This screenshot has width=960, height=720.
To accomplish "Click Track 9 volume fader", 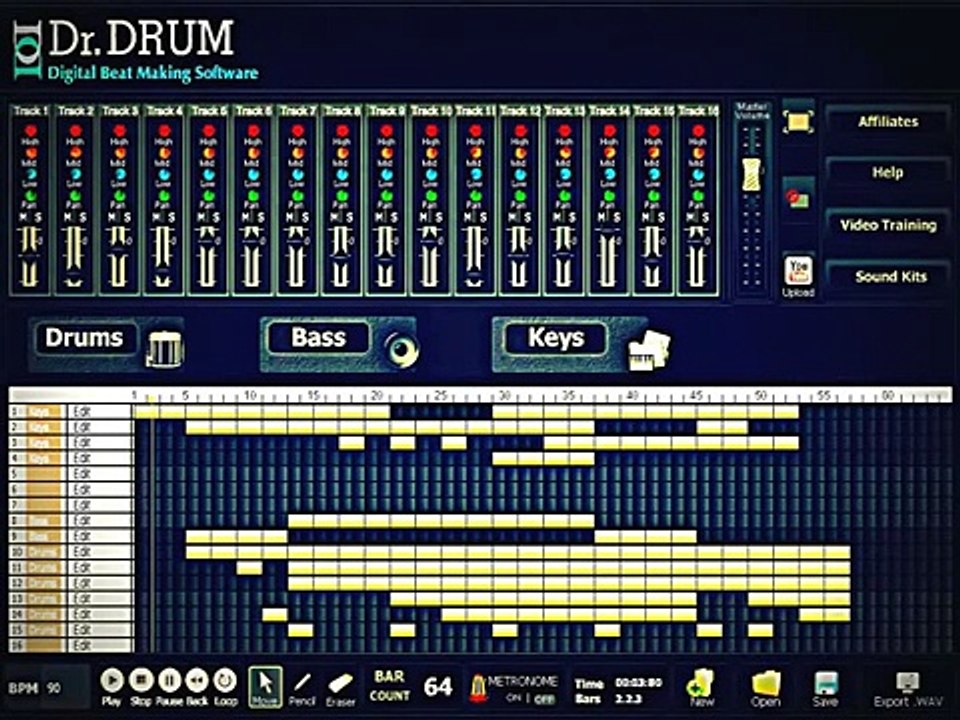I will click(x=386, y=255).
